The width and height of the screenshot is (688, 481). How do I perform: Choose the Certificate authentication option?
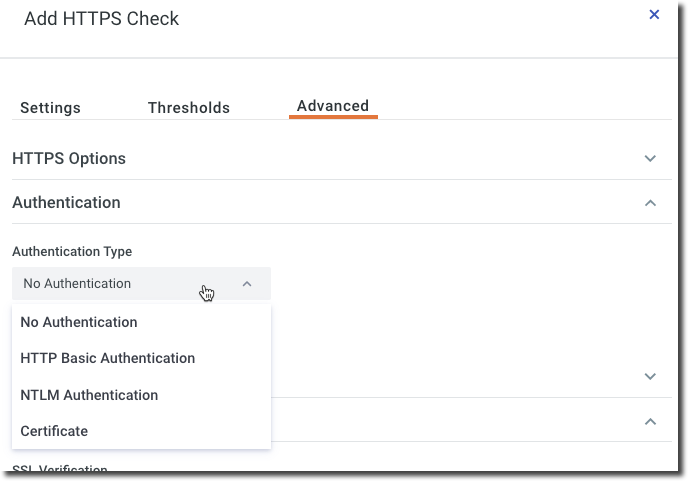54,431
